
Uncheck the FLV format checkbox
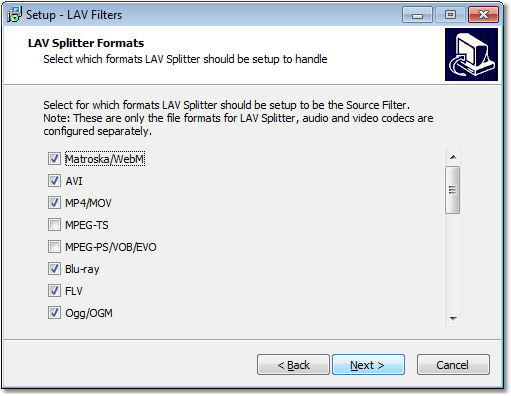click(54, 291)
